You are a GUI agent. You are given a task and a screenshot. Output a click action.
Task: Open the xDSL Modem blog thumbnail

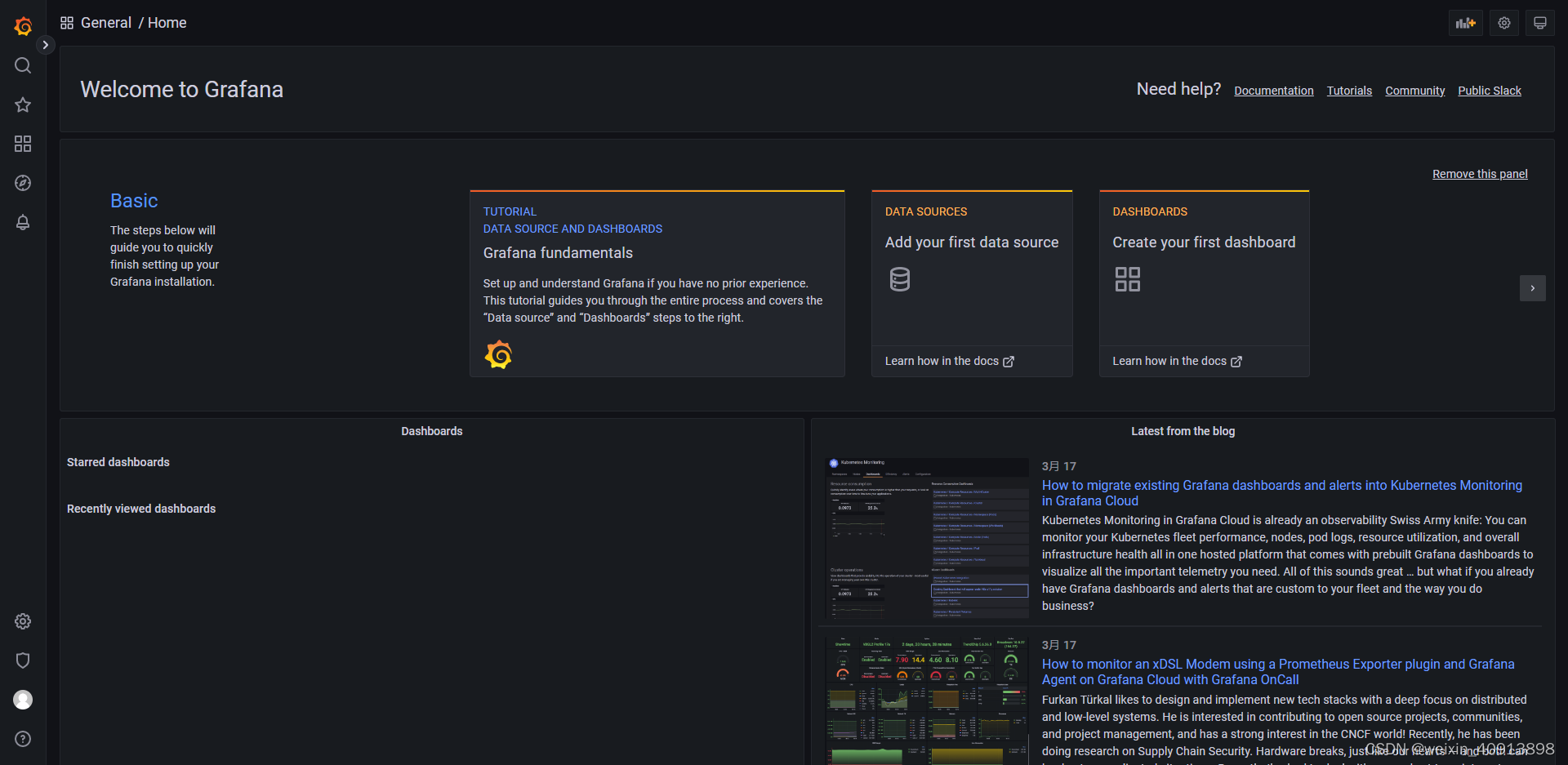927,701
